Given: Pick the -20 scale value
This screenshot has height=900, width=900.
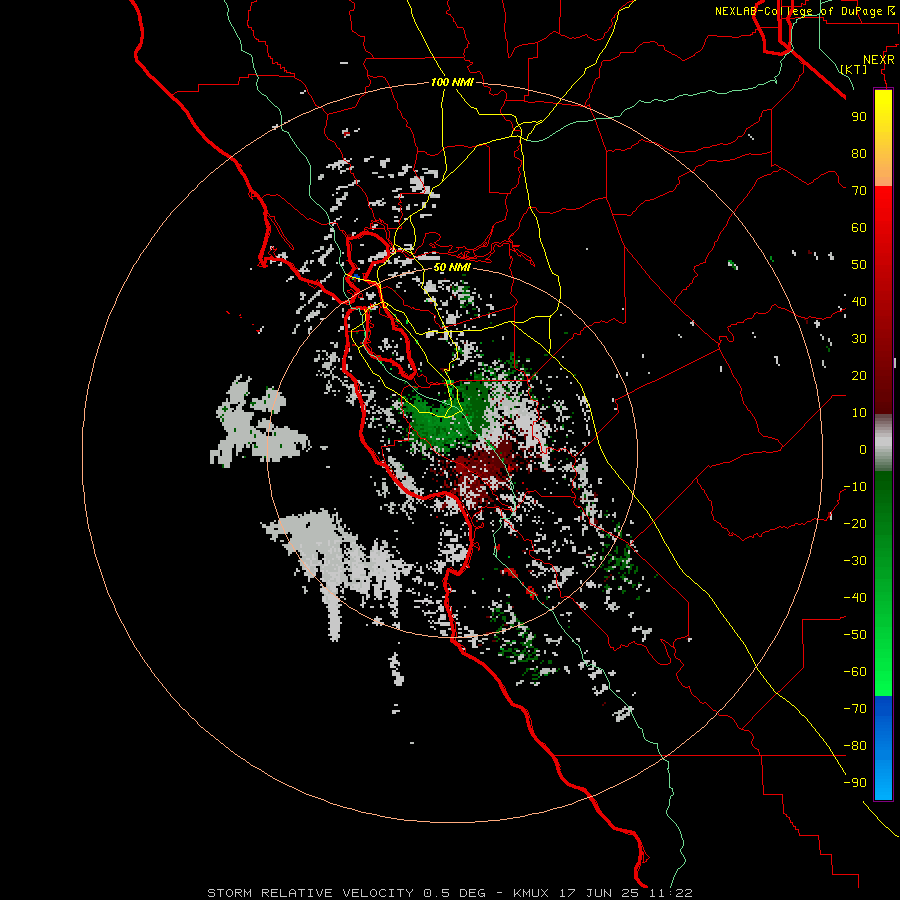Looking at the screenshot, I should tap(855, 523).
